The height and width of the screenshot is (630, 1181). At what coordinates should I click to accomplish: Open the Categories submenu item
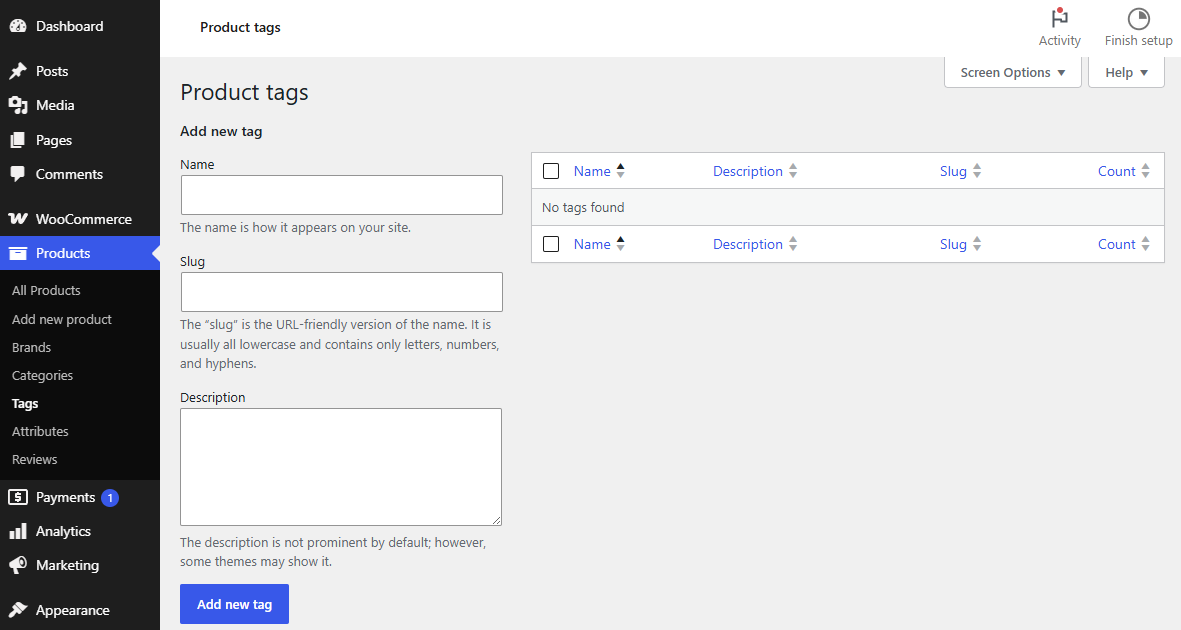42,375
